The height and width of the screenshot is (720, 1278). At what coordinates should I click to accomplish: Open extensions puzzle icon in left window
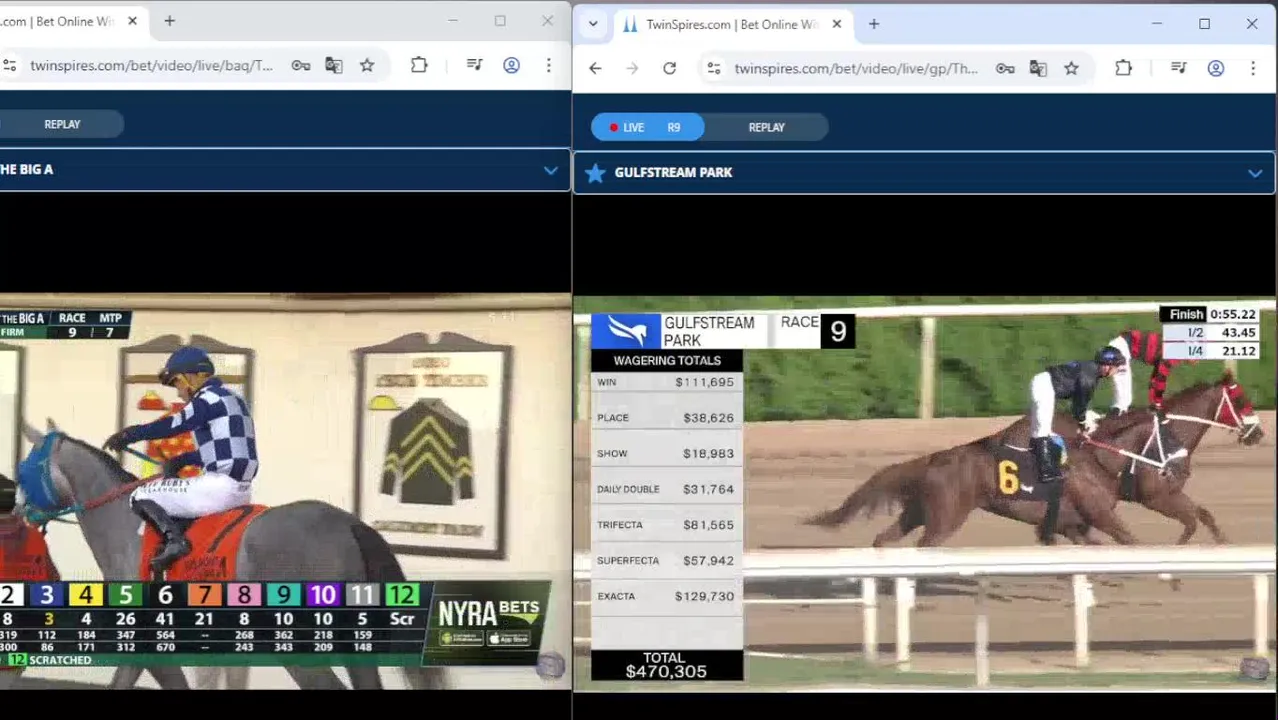[x=419, y=65]
